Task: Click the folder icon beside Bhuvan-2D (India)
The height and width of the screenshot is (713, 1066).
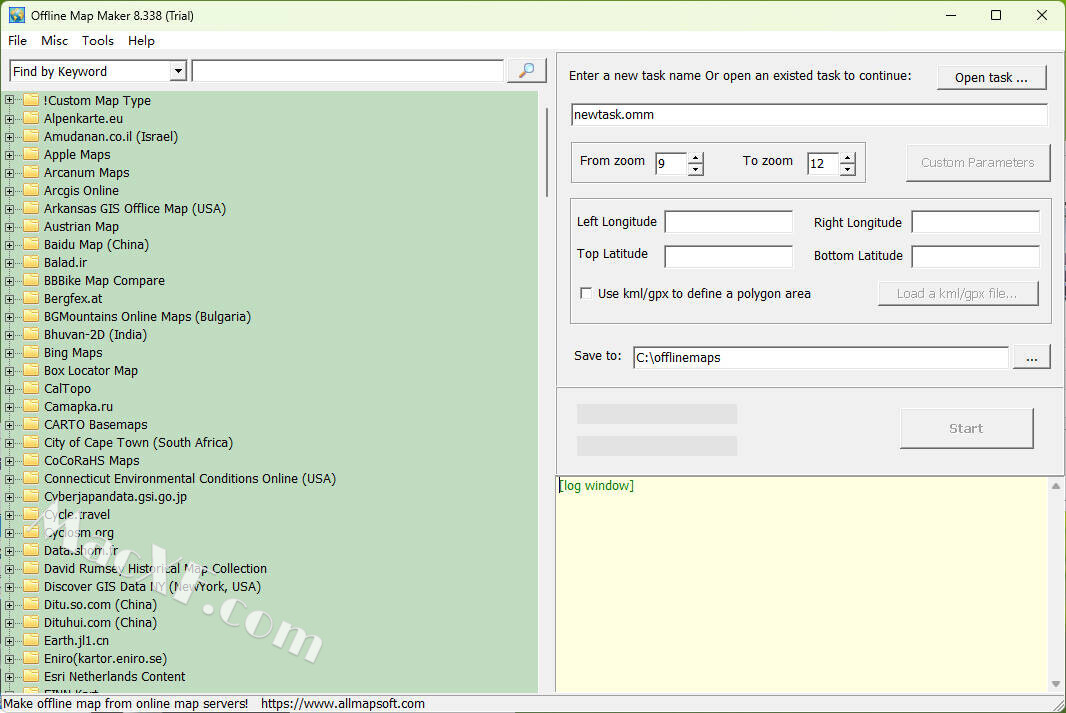Action: 31,334
